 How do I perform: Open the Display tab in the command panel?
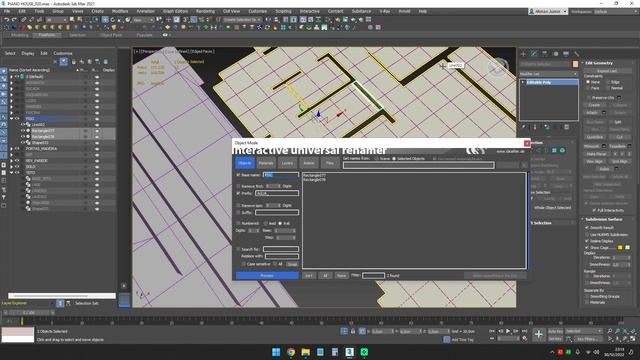click(566, 53)
